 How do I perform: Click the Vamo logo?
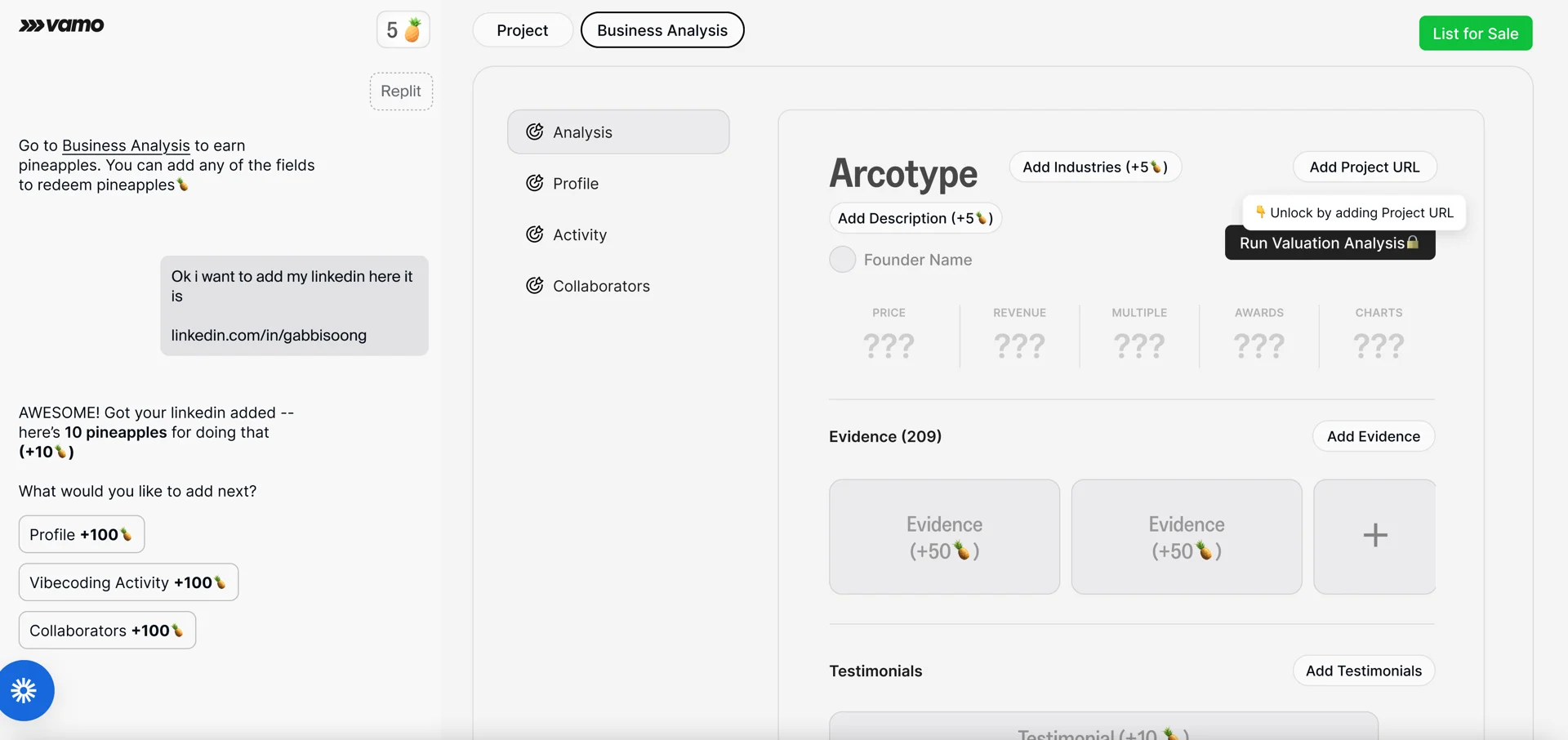(x=61, y=25)
